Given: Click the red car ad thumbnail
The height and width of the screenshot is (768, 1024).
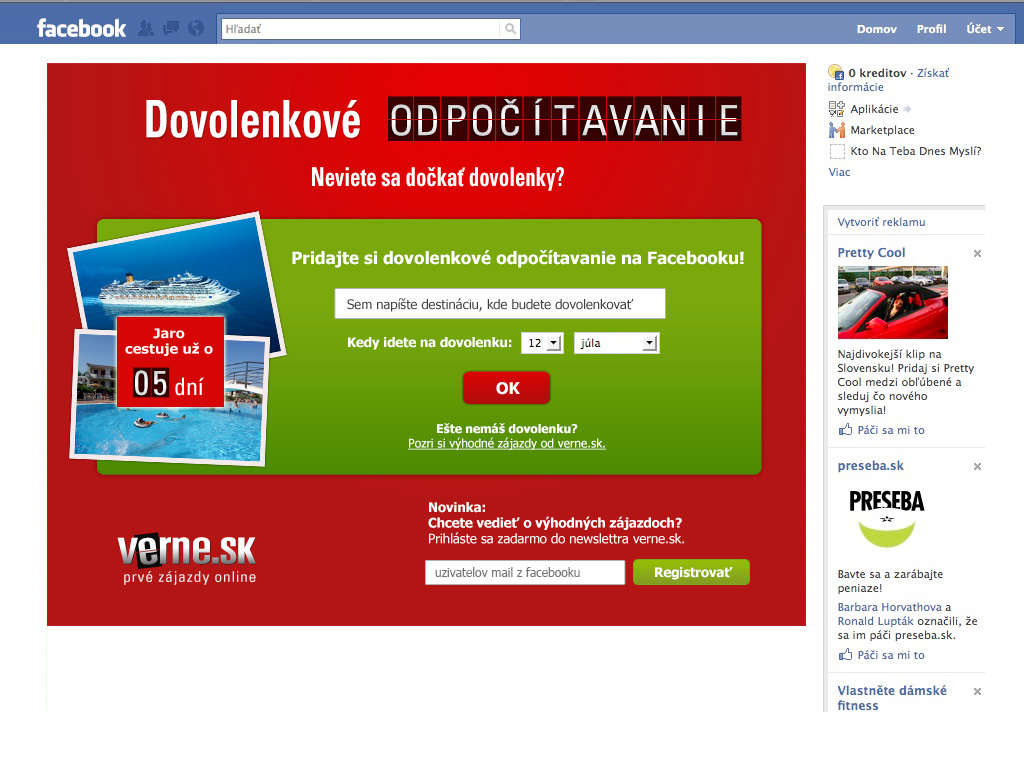Looking at the screenshot, I should pos(892,302).
